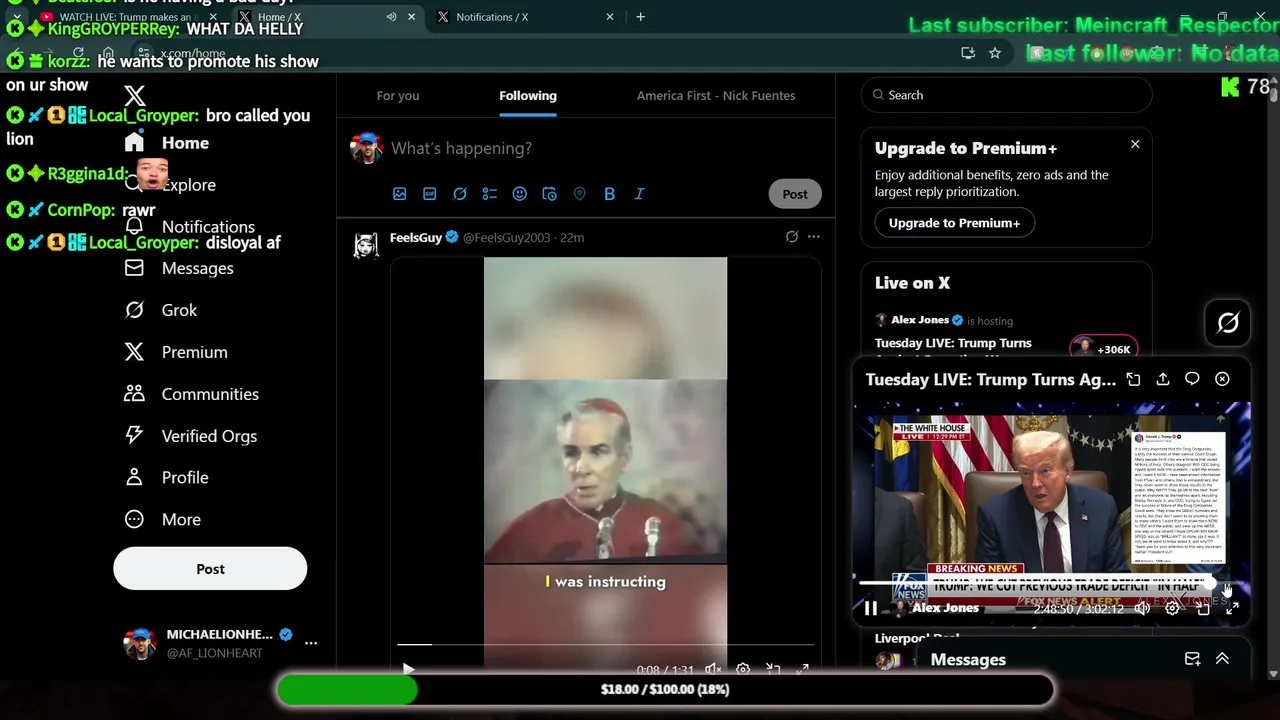Open more options on FeelsGuy post

(x=814, y=237)
